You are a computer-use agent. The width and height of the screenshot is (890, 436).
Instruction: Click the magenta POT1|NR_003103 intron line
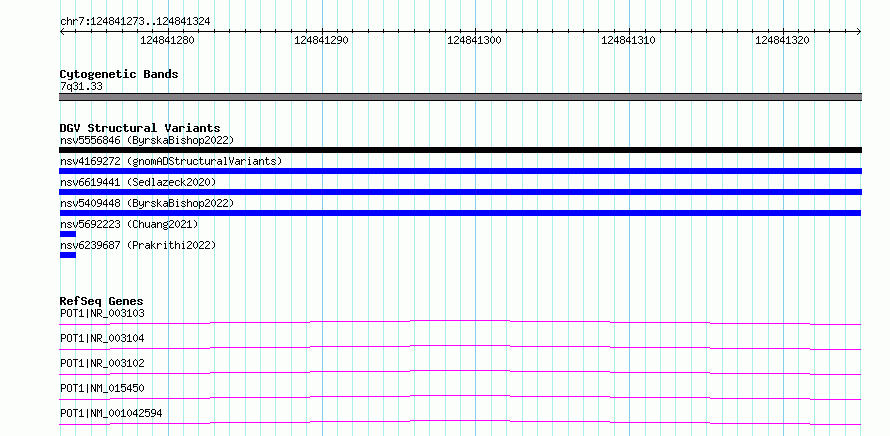pos(460,322)
